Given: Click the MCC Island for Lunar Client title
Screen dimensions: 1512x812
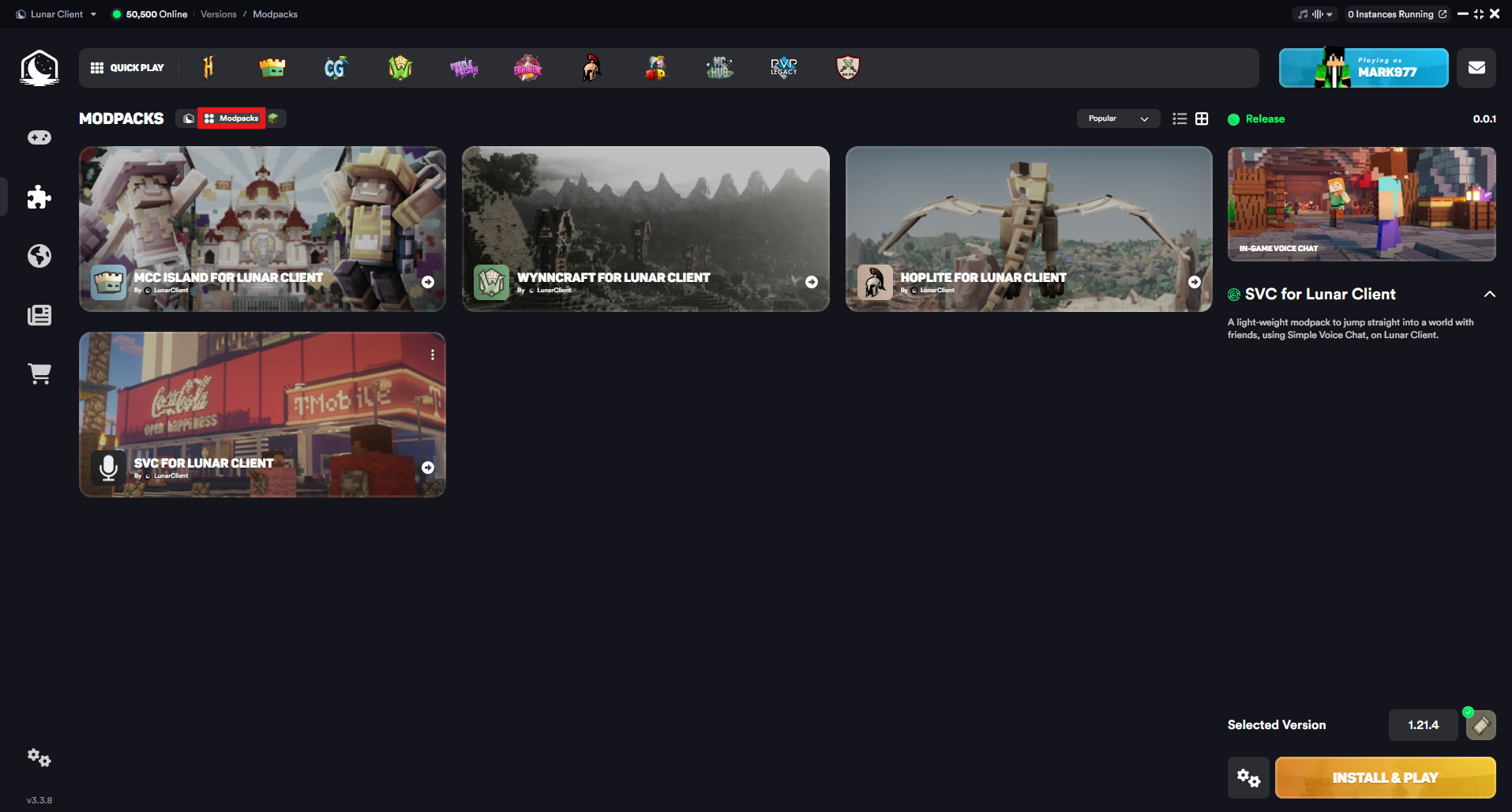Looking at the screenshot, I should [228, 277].
